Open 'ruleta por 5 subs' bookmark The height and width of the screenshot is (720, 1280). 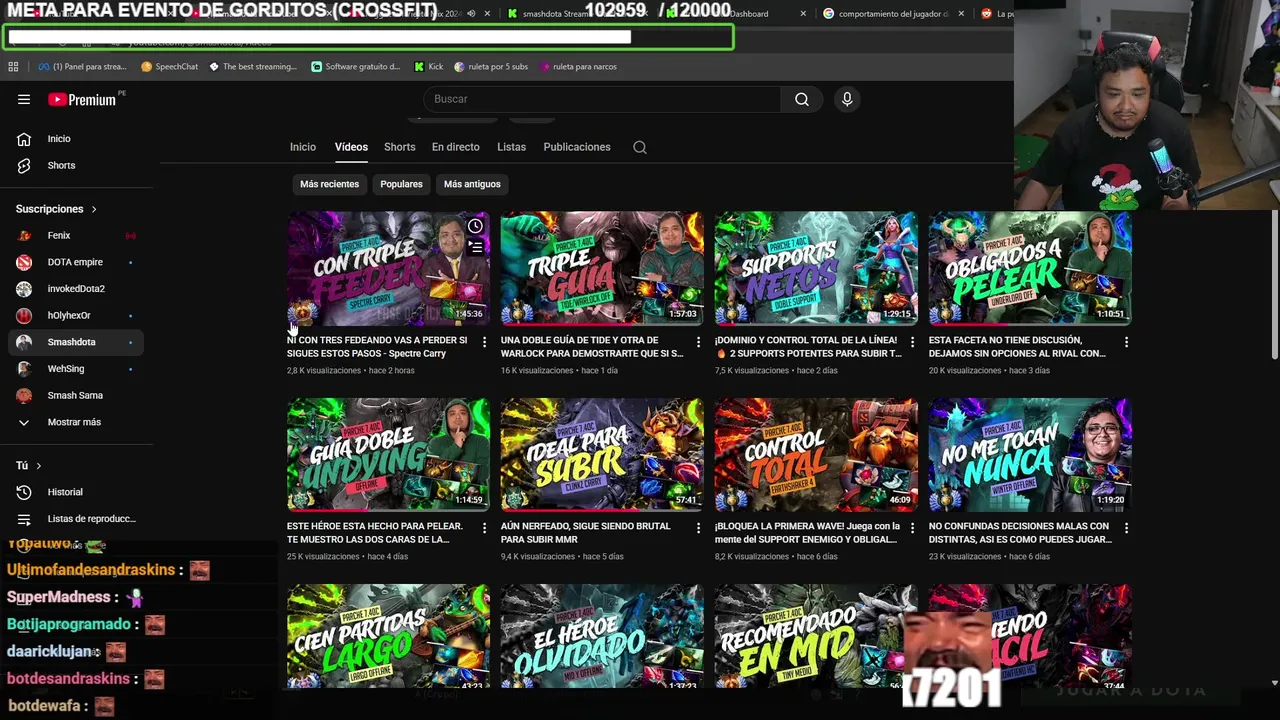tap(490, 67)
